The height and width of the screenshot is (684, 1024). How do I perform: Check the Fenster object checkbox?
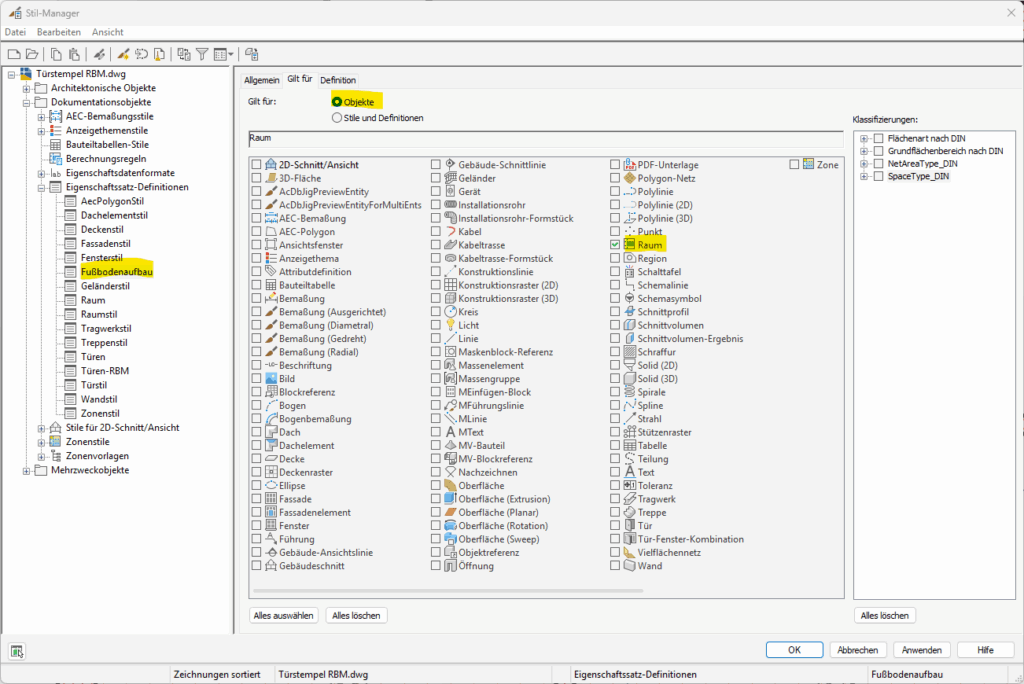click(x=257, y=525)
